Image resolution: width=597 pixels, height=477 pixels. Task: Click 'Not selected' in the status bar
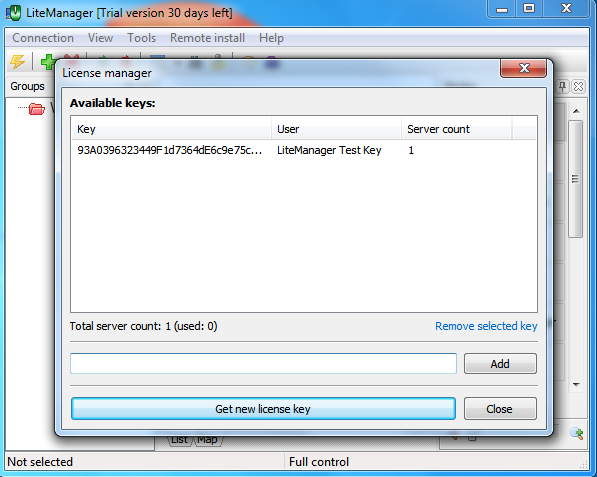[40, 462]
